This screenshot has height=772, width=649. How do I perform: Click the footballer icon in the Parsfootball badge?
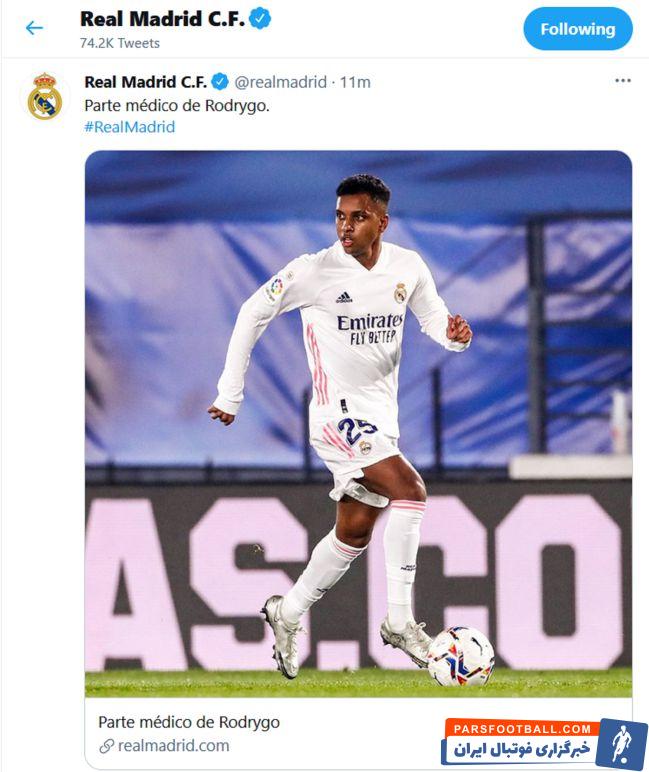pos(622,744)
